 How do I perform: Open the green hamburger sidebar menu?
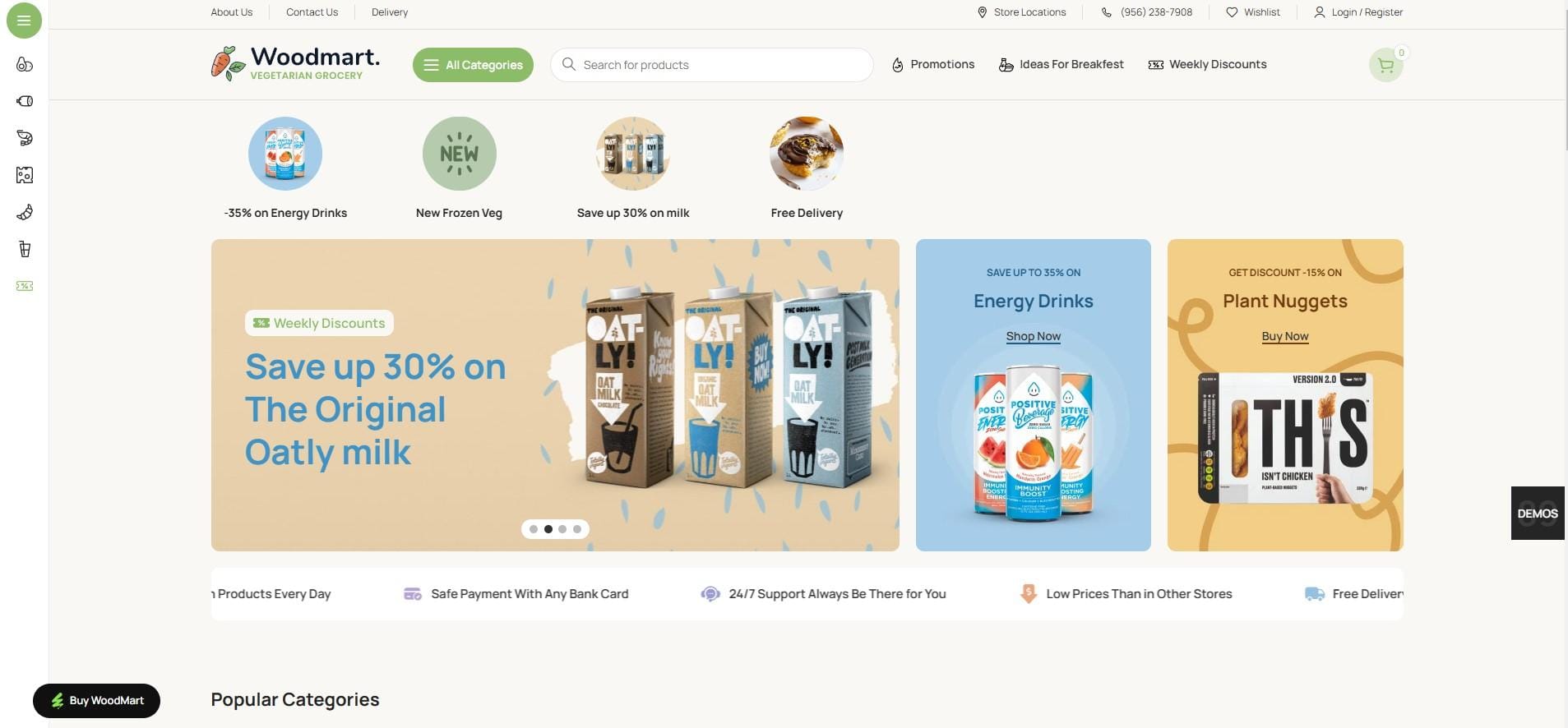[24, 21]
